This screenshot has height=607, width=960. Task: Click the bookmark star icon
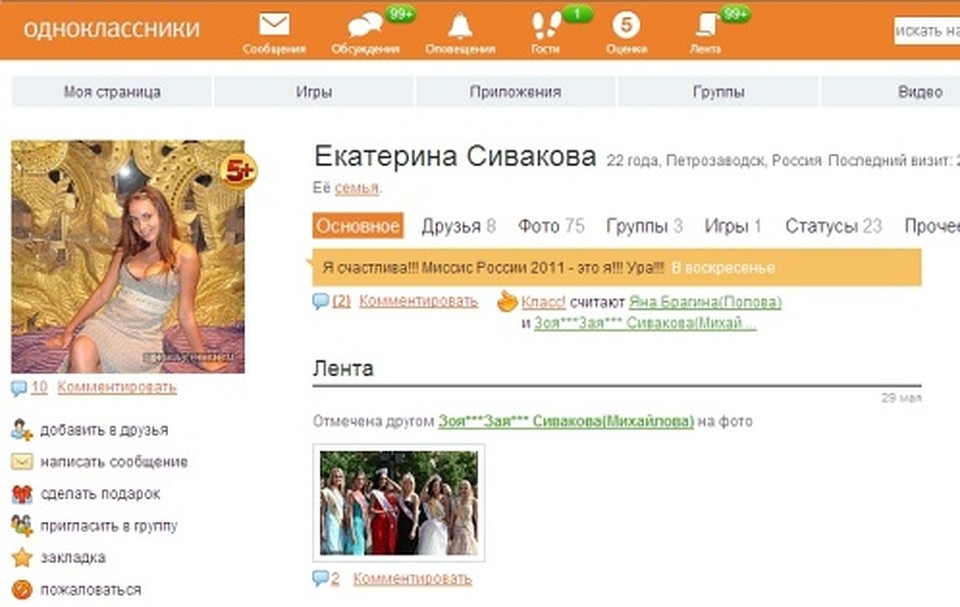[x=21, y=557]
